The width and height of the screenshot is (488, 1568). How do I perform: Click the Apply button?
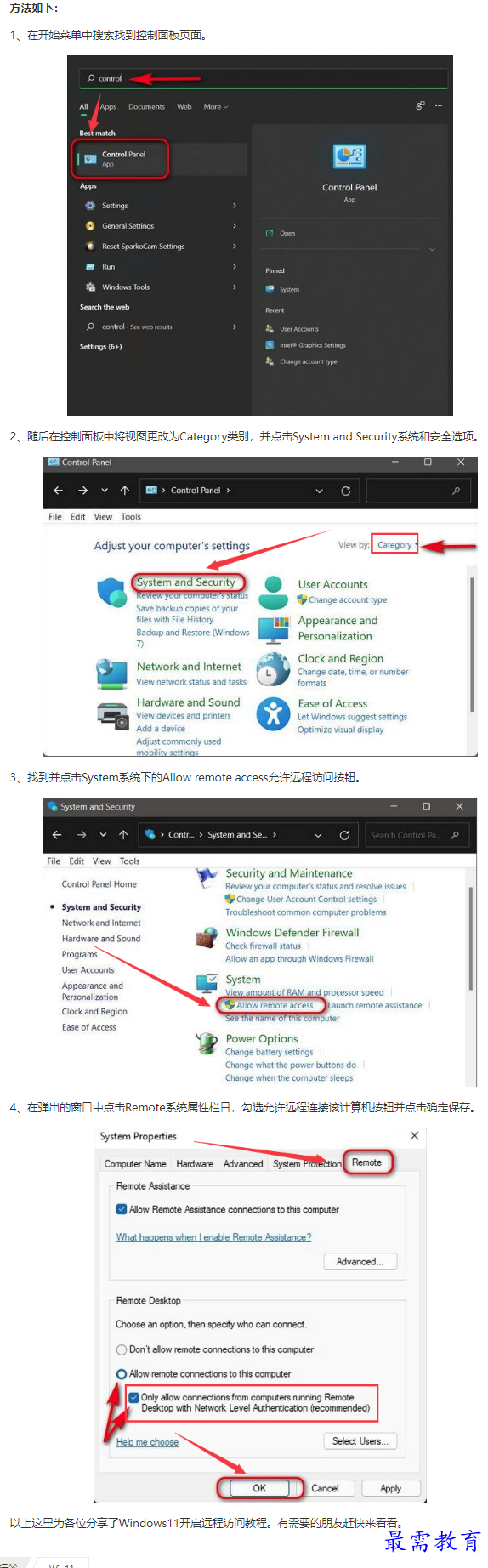(391, 1488)
